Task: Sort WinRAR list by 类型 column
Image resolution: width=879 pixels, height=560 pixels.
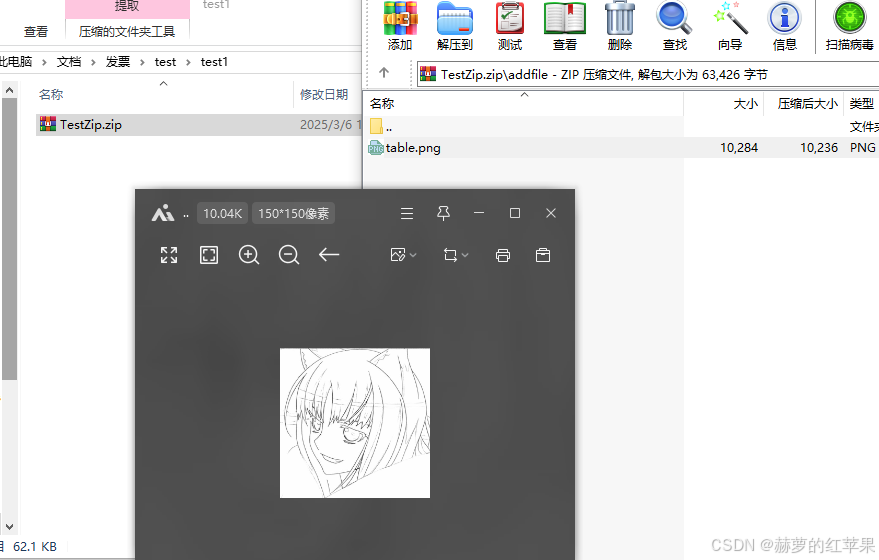Action: [x=862, y=104]
